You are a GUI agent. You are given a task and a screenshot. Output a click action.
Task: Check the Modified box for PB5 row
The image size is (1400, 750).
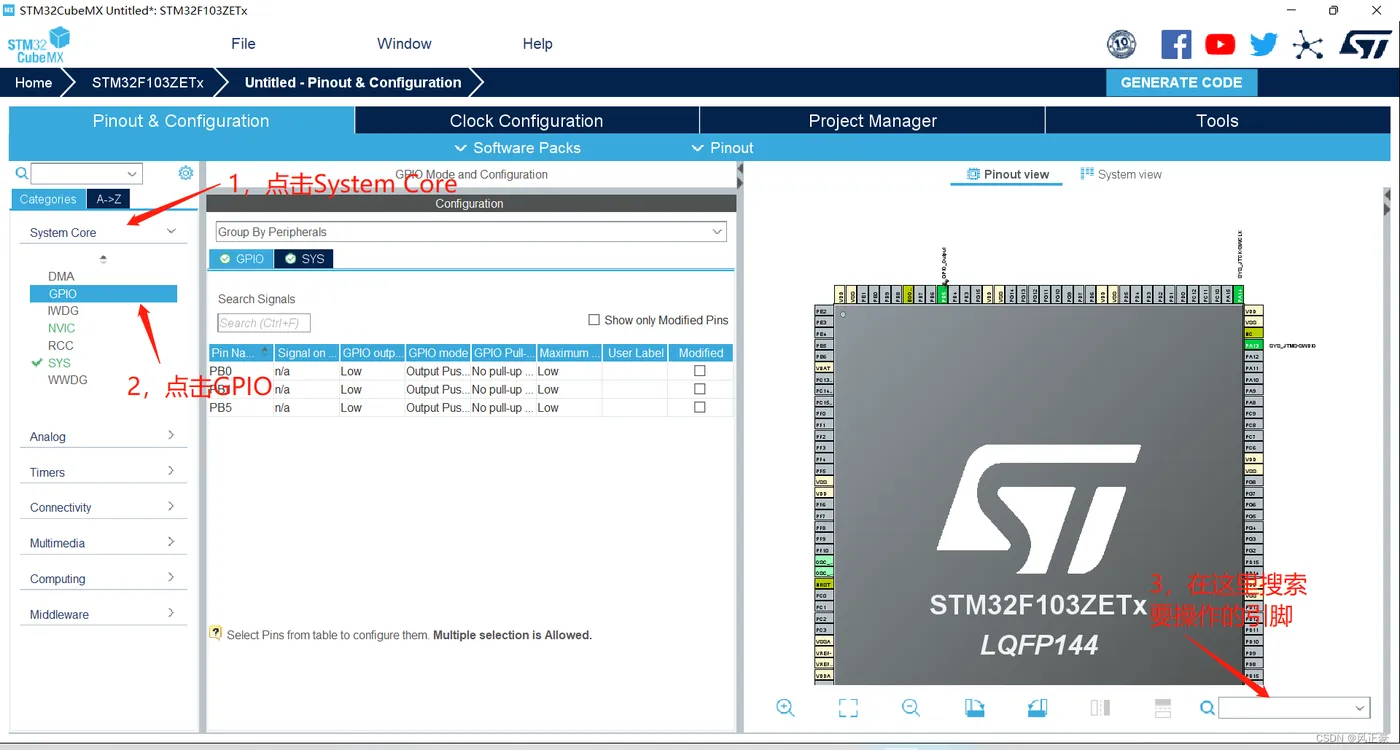[700, 407]
